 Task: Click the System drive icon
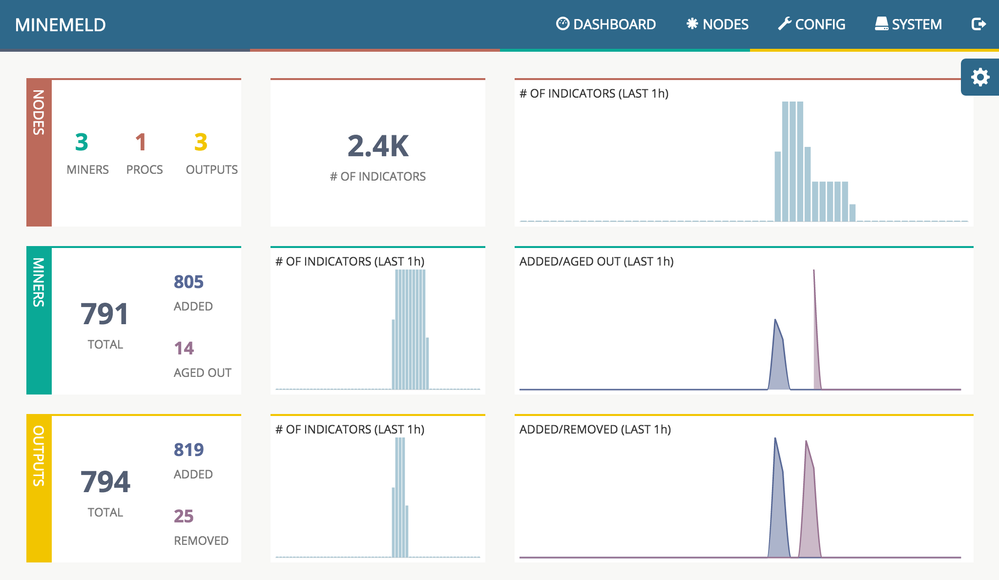pos(881,24)
